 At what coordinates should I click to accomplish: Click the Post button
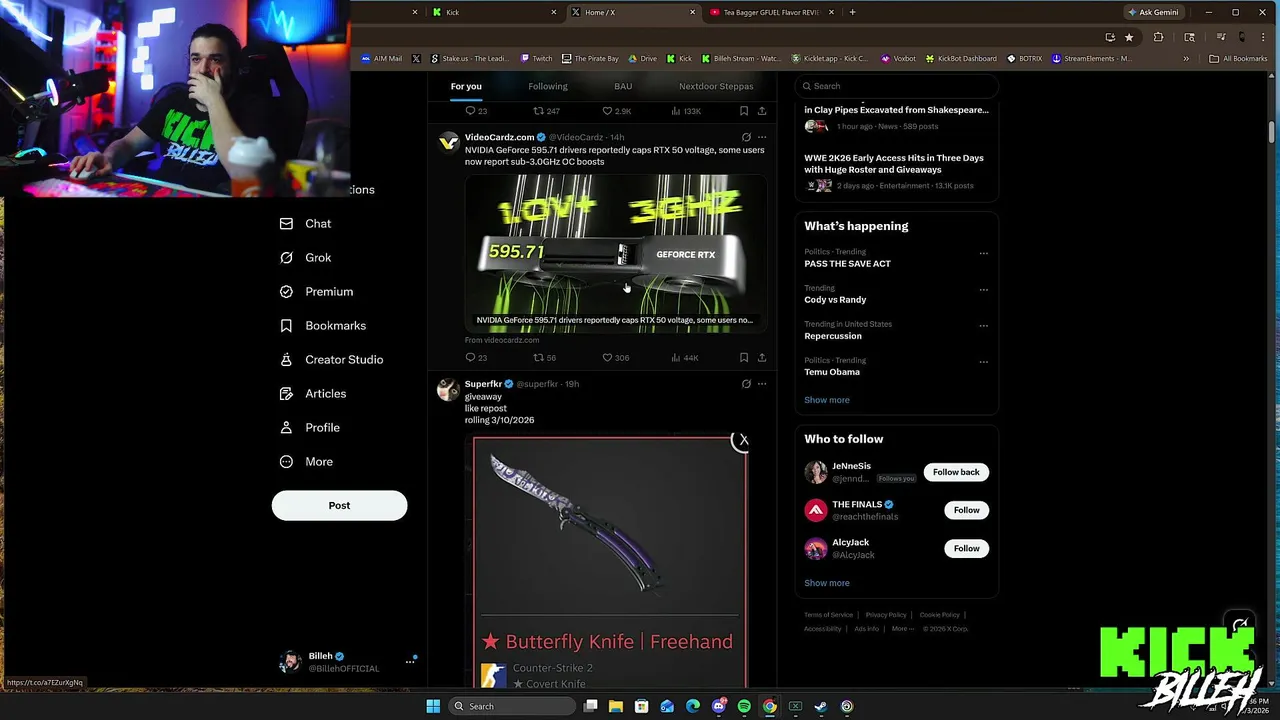(x=339, y=505)
